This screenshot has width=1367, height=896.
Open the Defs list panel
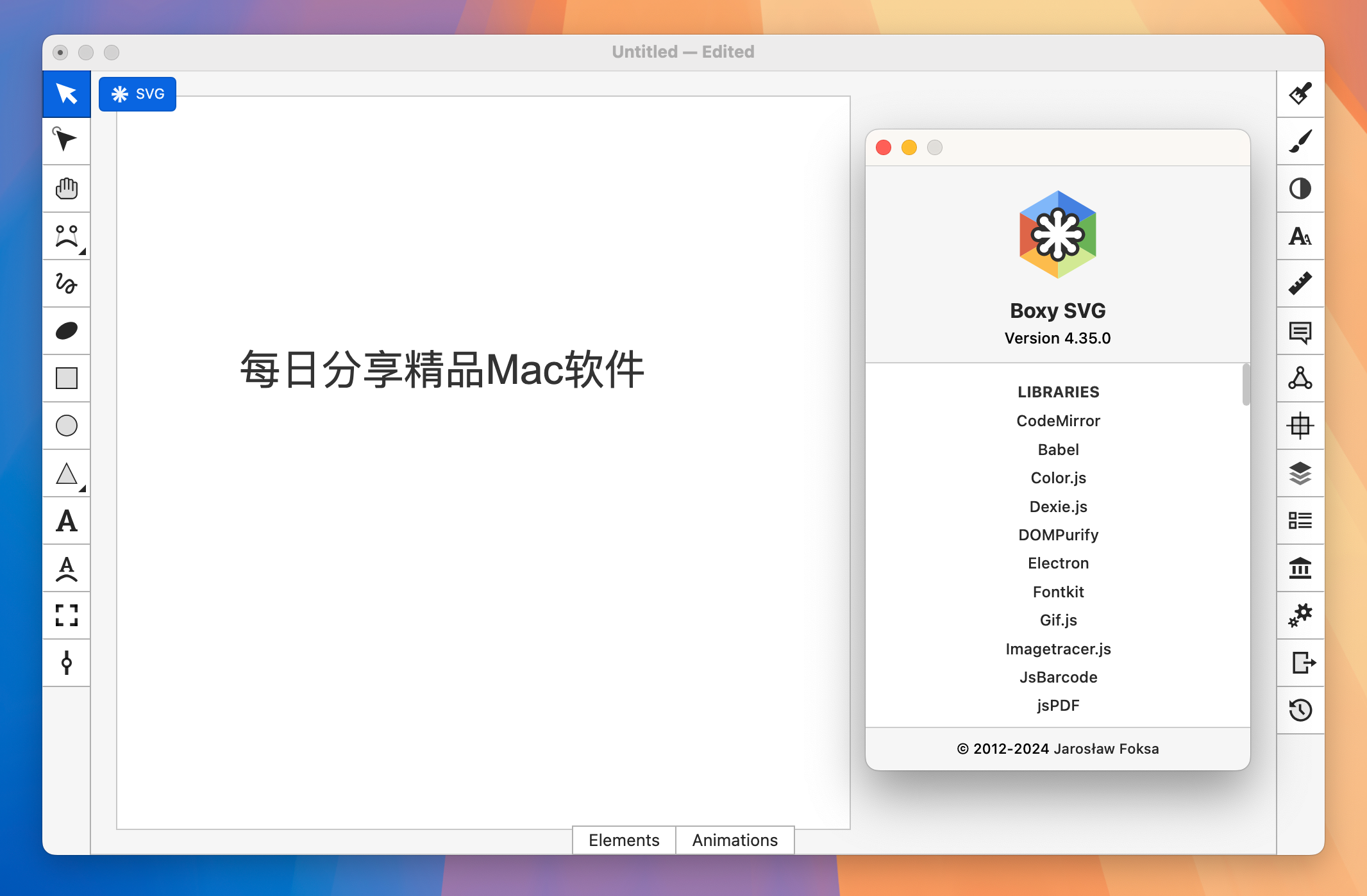(1300, 520)
